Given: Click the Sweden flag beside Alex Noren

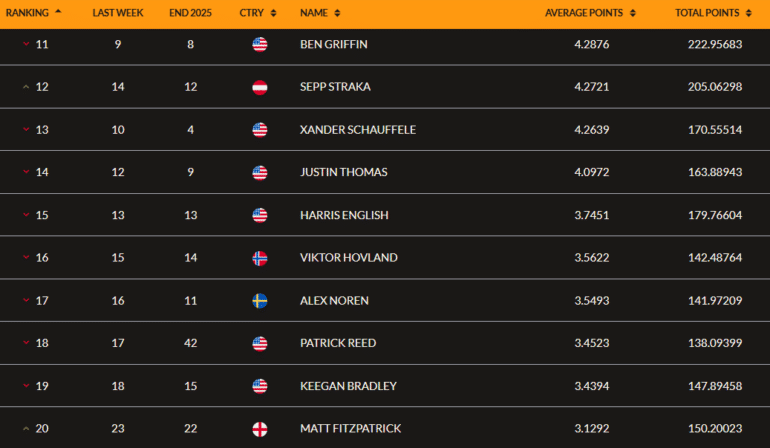Looking at the screenshot, I should point(260,301).
